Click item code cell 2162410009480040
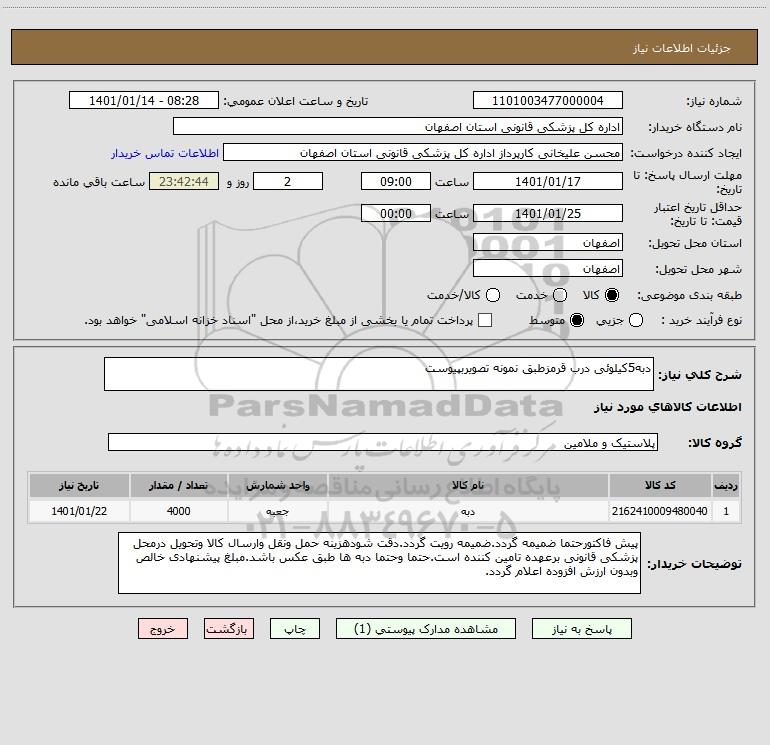The height and width of the screenshot is (745, 770). click(x=660, y=511)
